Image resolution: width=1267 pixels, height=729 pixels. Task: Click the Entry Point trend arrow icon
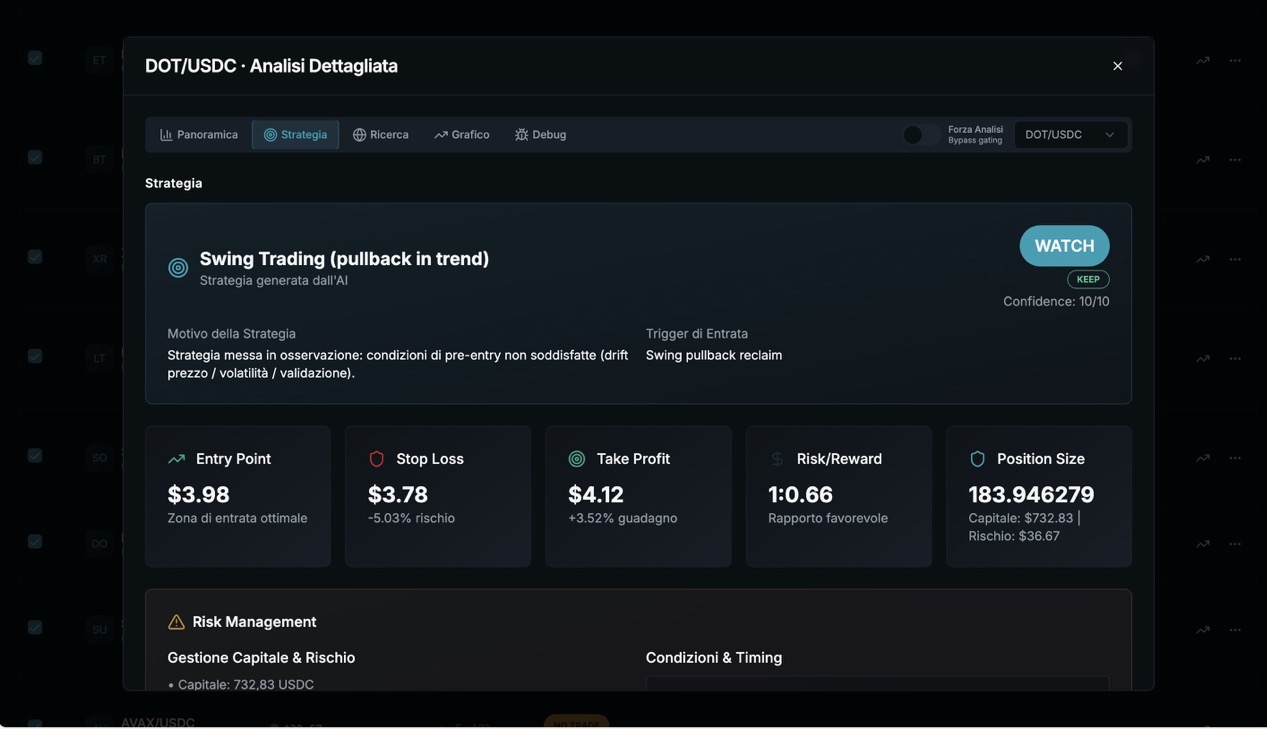(177, 459)
